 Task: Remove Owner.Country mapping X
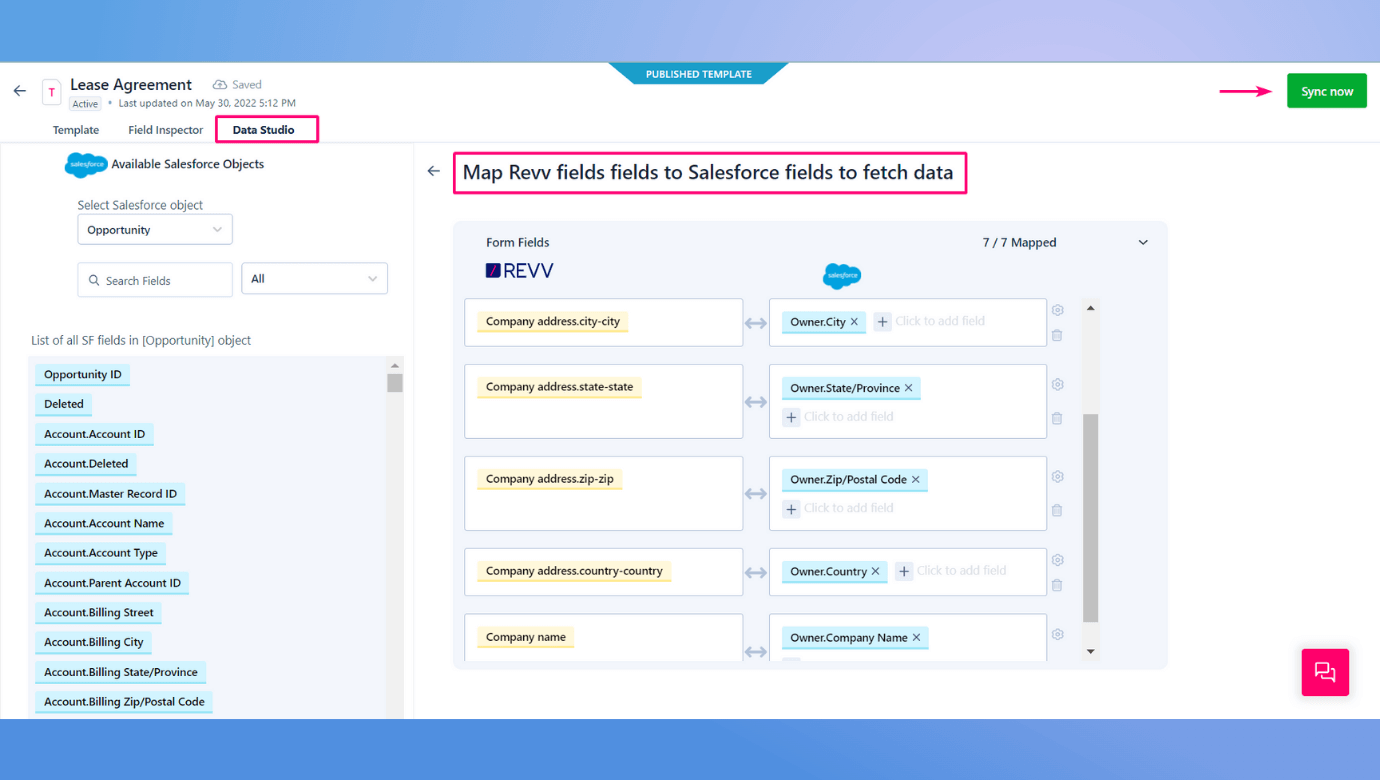click(x=875, y=572)
